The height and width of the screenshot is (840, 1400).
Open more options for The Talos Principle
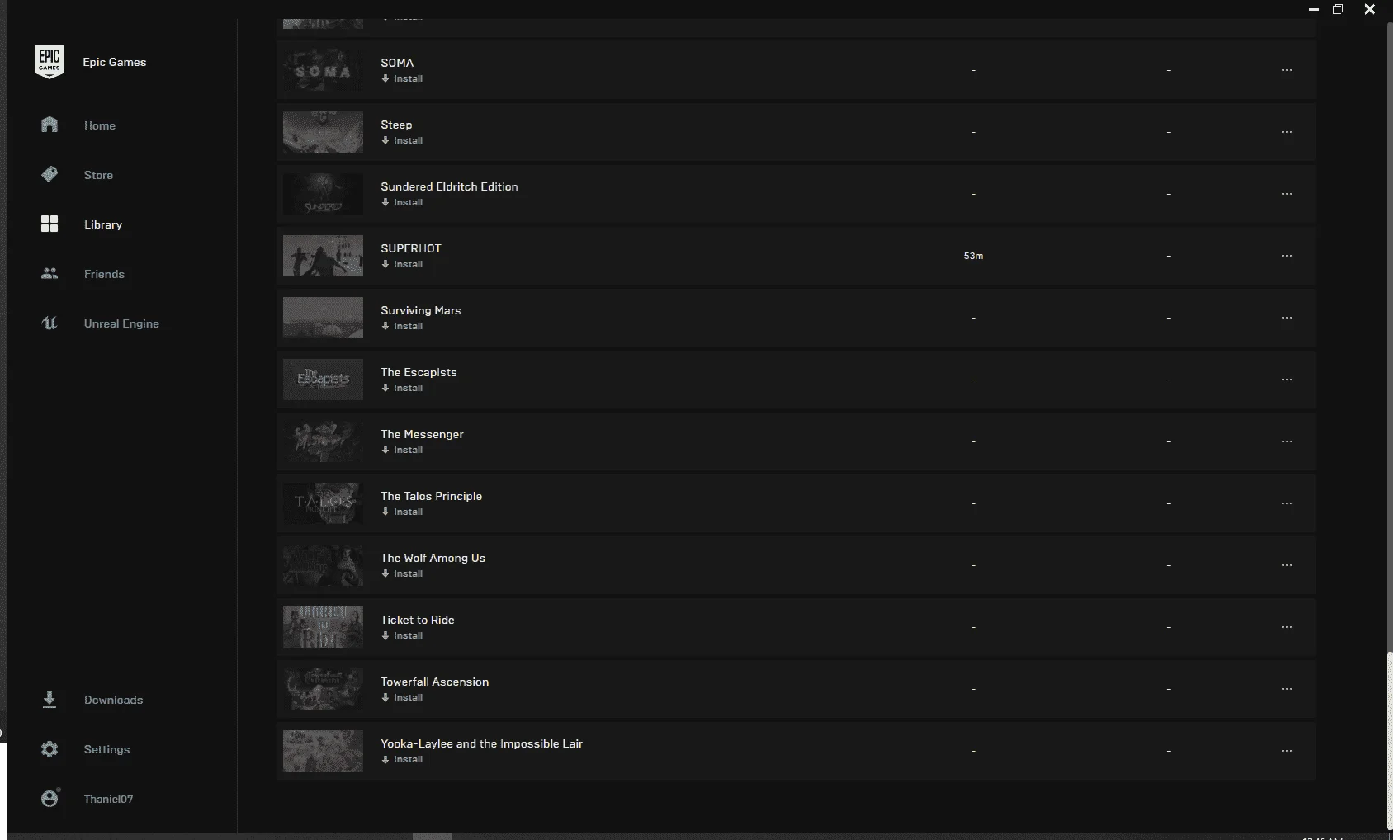pos(1287,503)
